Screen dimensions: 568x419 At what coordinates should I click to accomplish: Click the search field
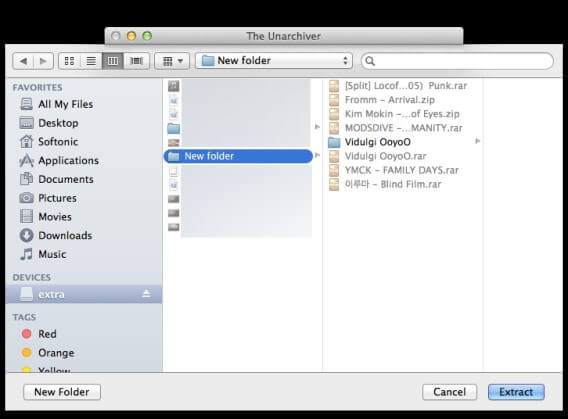pyautogui.click(x=457, y=61)
